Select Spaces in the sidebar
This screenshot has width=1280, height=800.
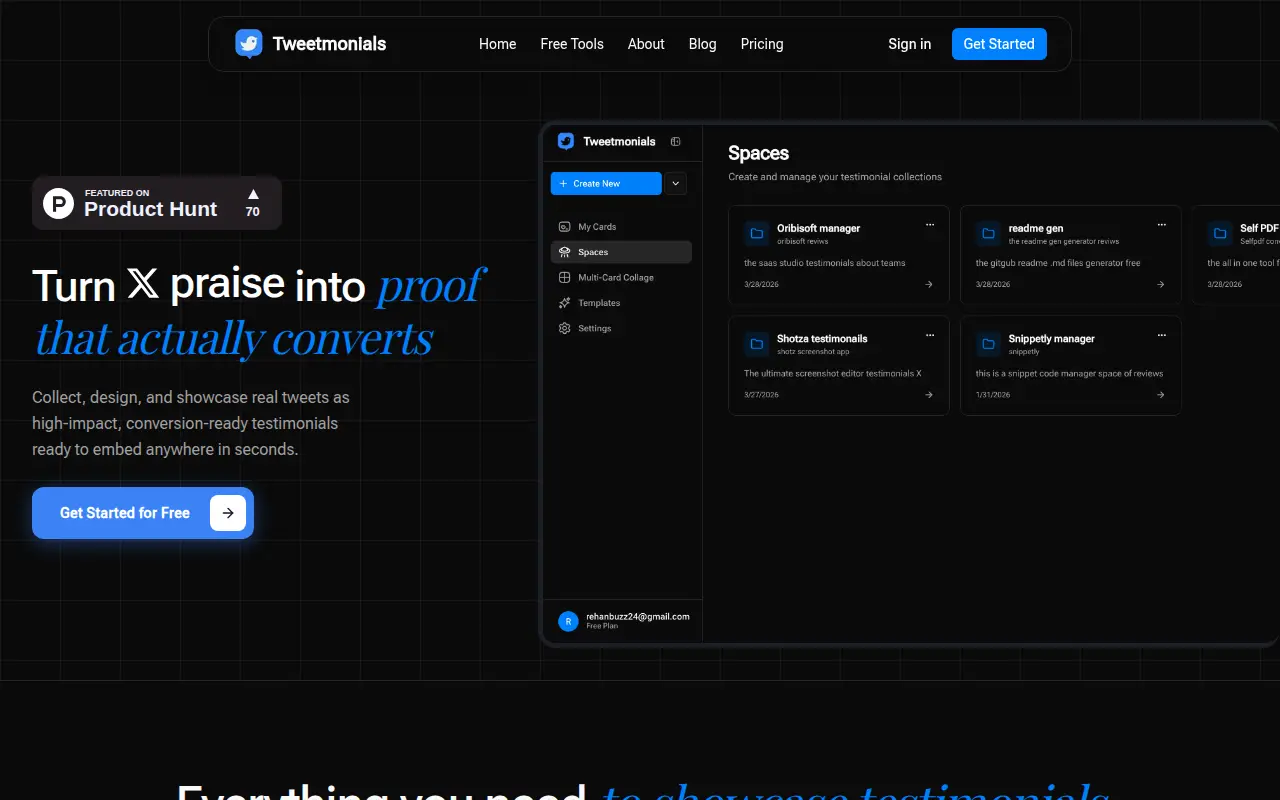(x=620, y=252)
